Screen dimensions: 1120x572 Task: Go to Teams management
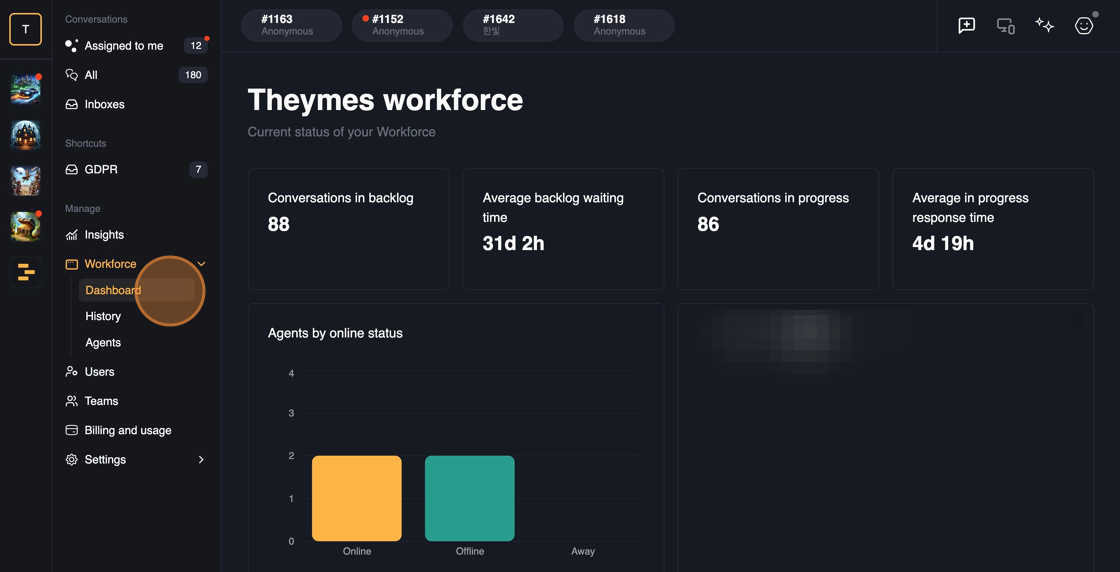[136, 401]
